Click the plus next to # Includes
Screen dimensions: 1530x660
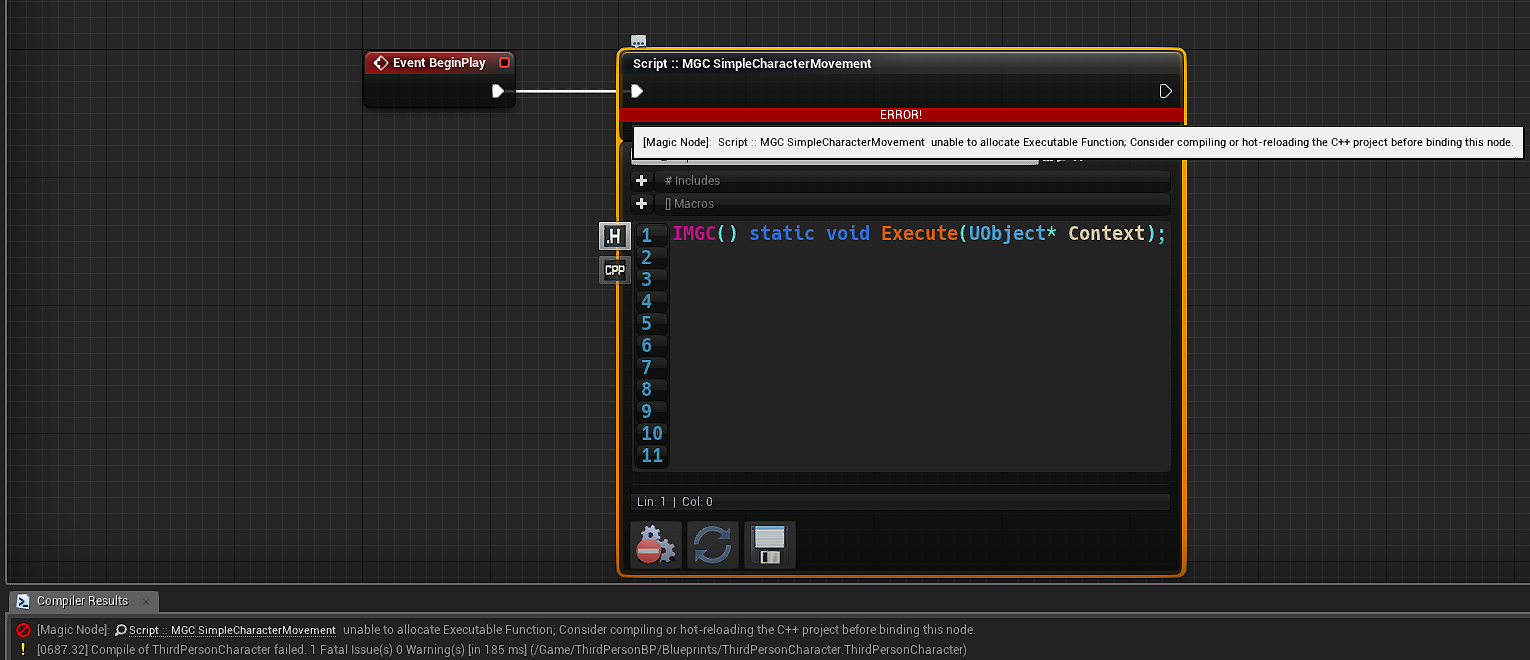(x=642, y=180)
